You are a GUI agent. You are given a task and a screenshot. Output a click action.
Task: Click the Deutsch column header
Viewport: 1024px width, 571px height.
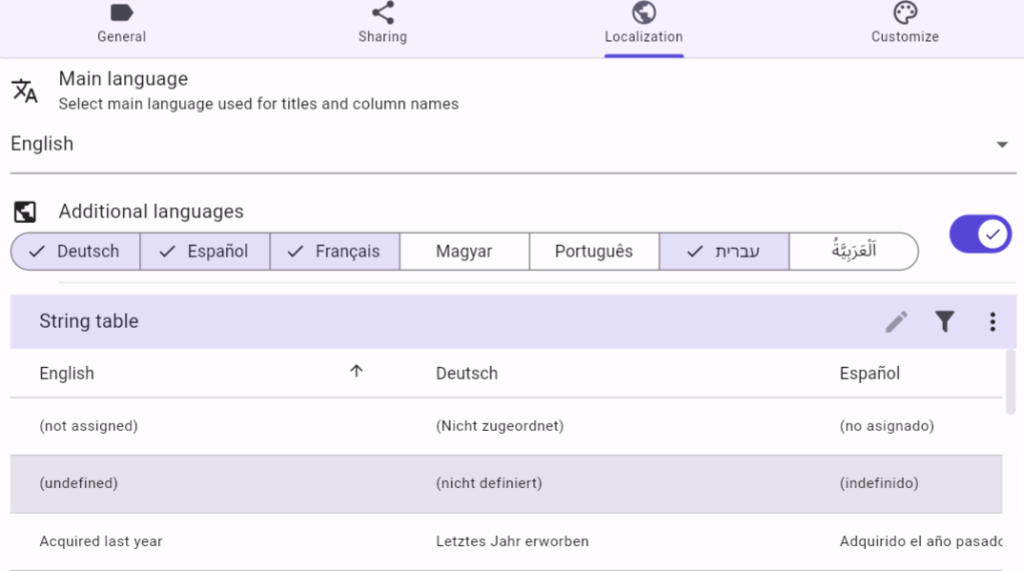467,373
